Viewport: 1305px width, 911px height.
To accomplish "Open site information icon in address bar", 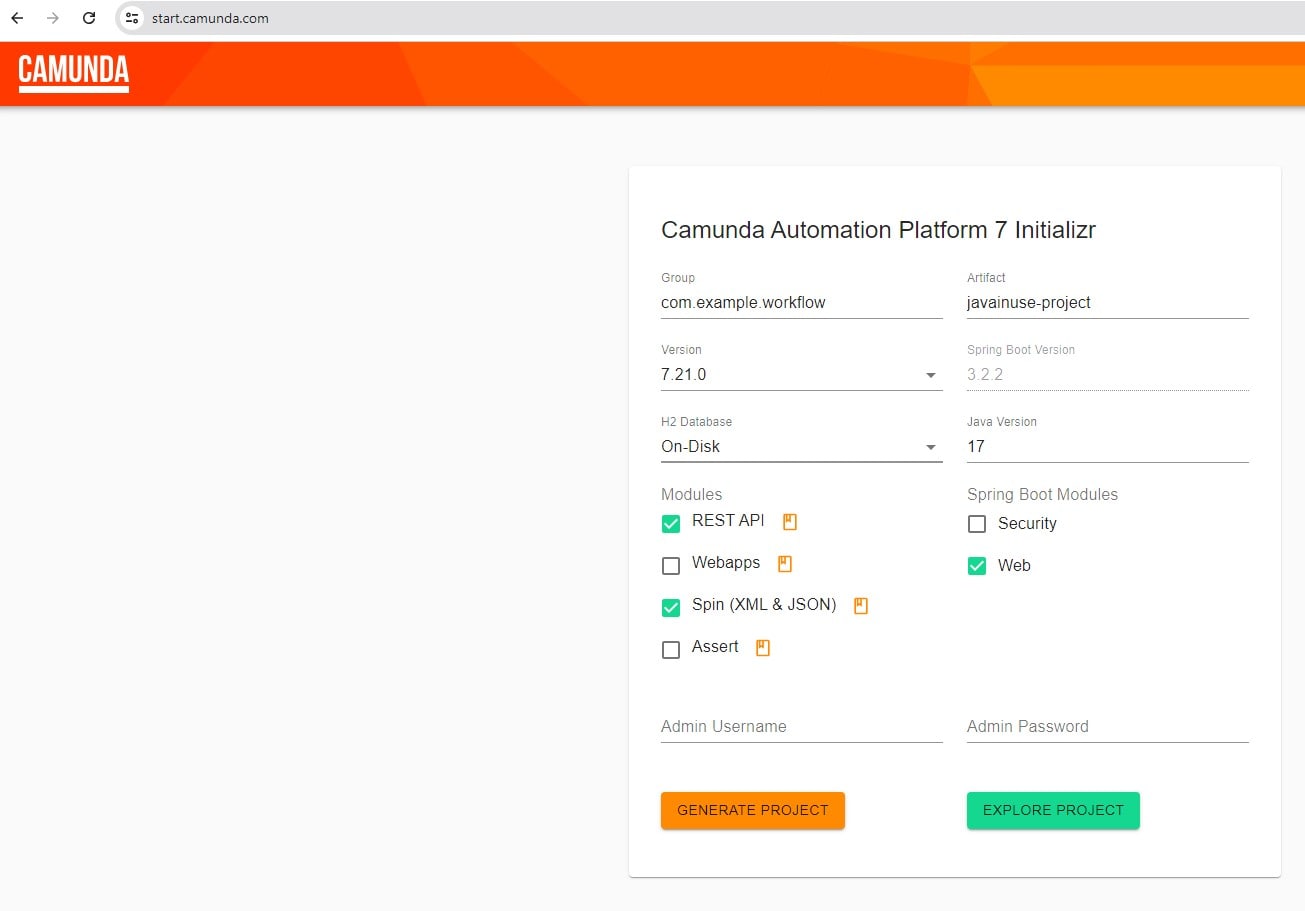I will [x=132, y=18].
